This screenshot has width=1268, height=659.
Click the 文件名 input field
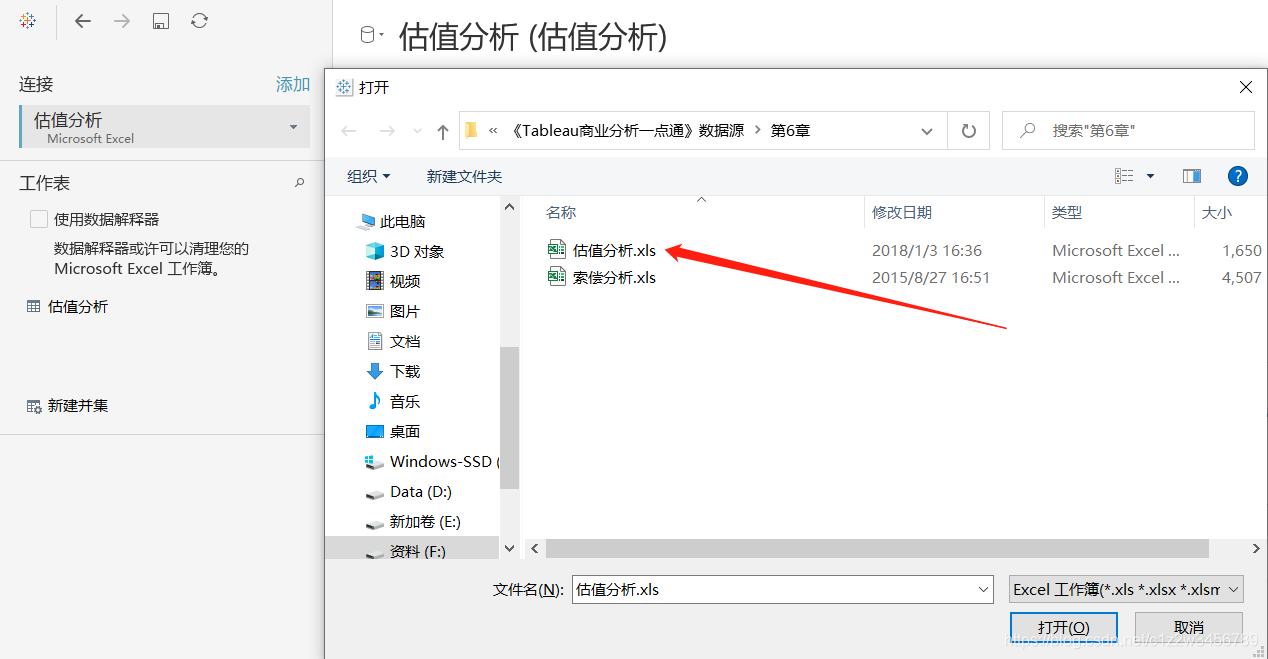coord(773,589)
